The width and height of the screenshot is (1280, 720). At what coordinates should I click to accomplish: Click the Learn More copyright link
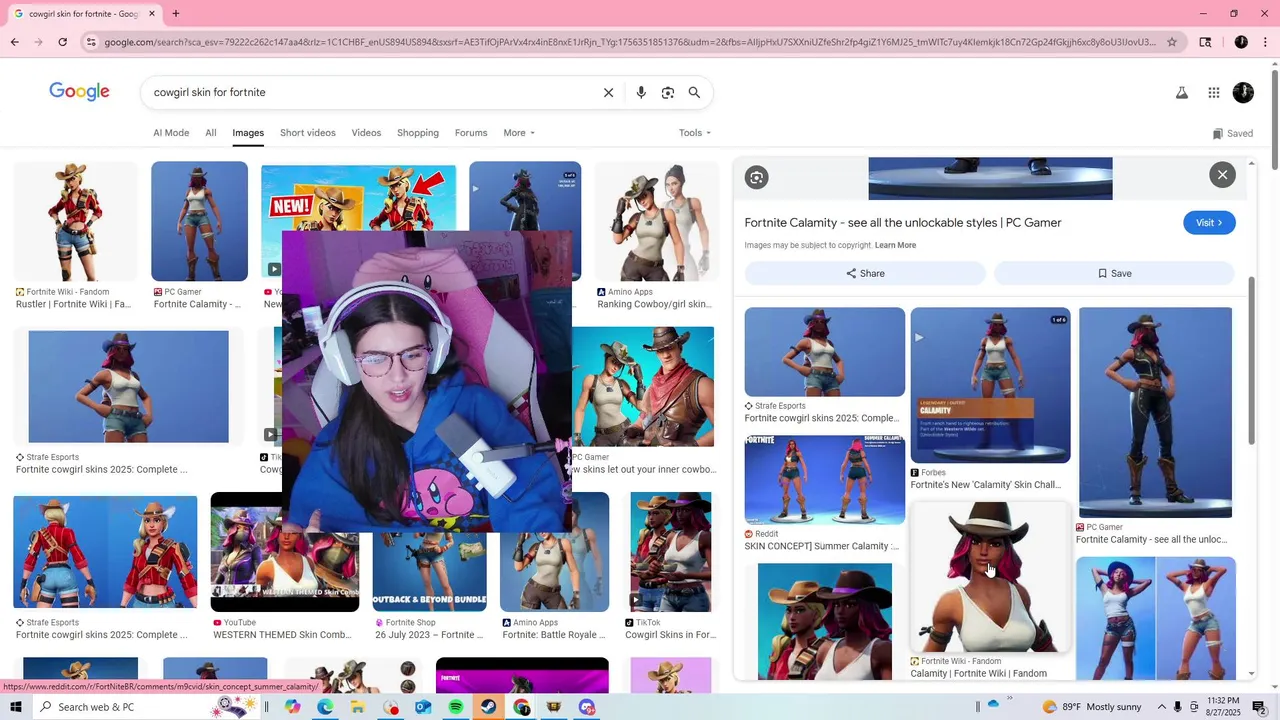[x=895, y=245]
